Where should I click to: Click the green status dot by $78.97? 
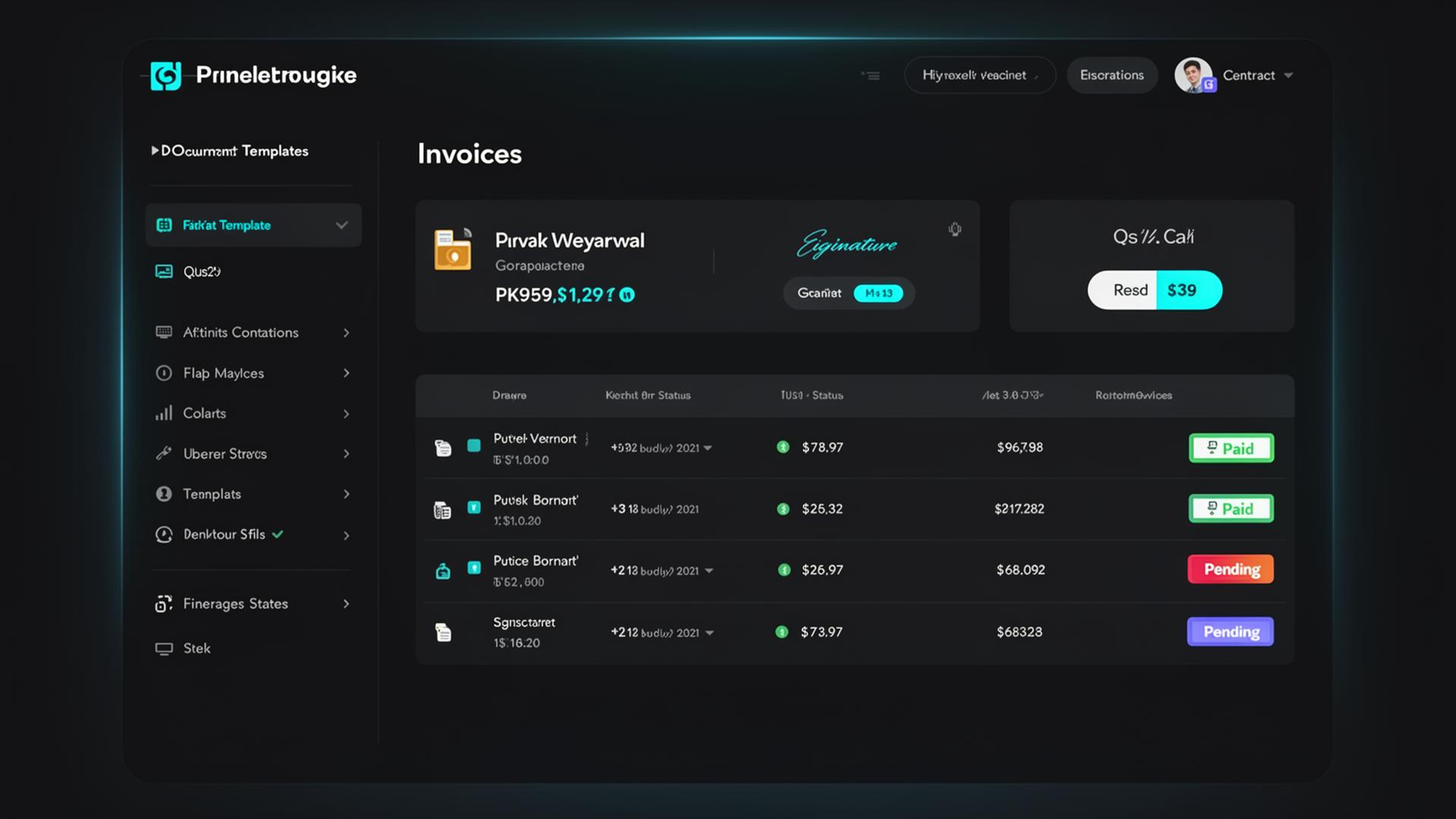(x=783, y=447)
